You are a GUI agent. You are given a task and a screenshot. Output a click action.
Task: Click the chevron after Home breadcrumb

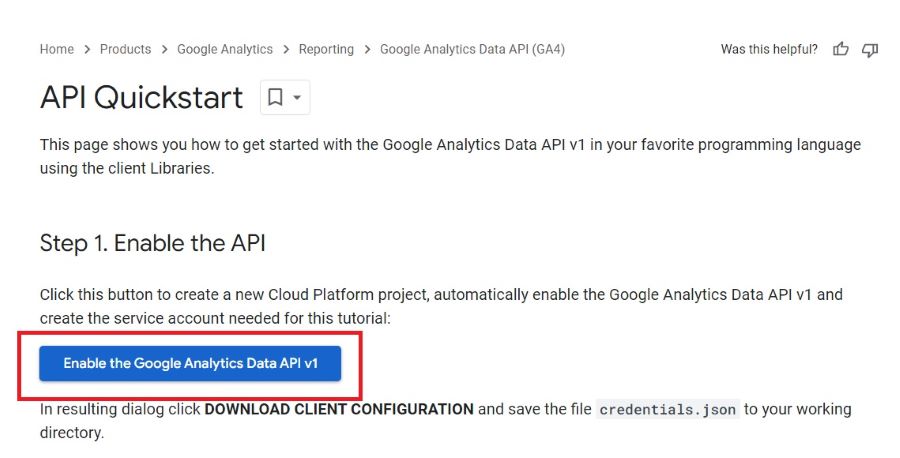[x=87, y=50]
